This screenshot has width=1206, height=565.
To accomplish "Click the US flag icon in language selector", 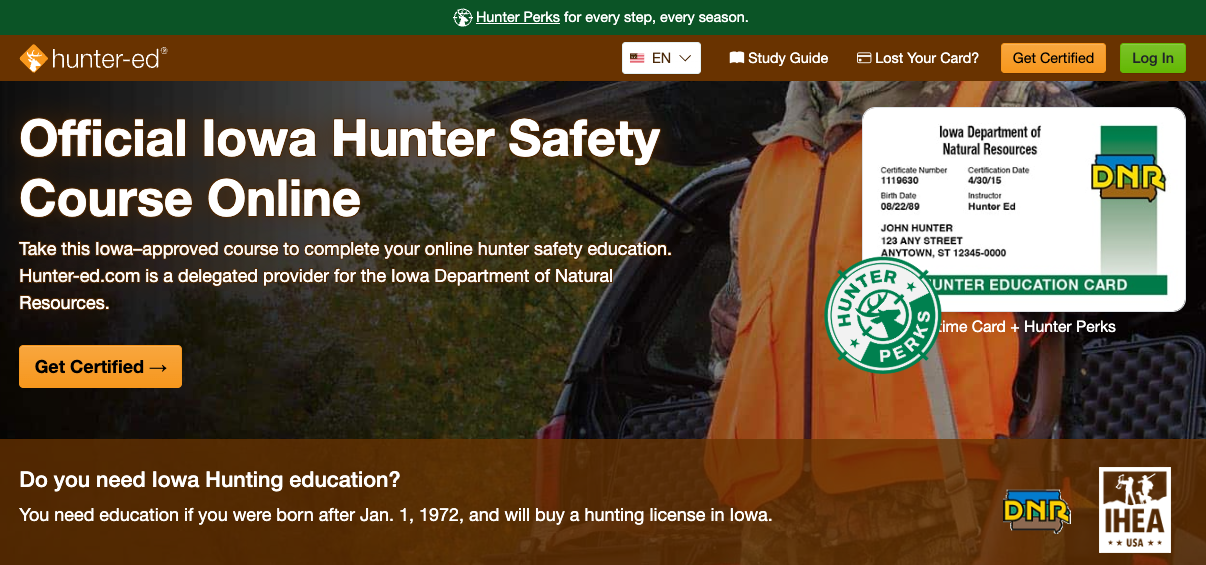I will (x=637, y=58).
